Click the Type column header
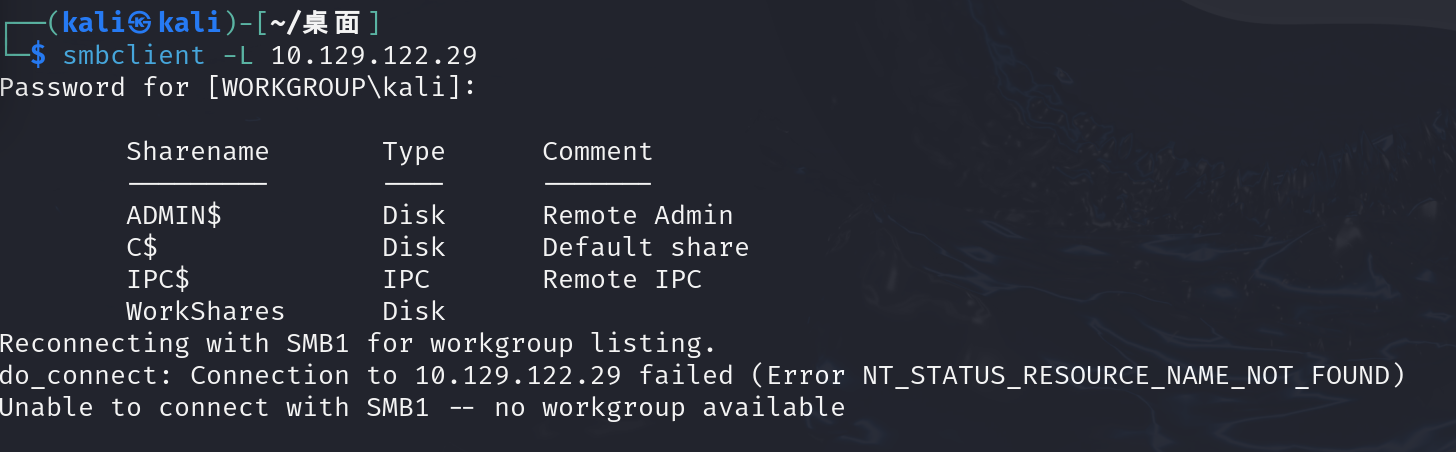Viewport: 1456px width, 452px height. pyautogui.click(x=414, y=151)
